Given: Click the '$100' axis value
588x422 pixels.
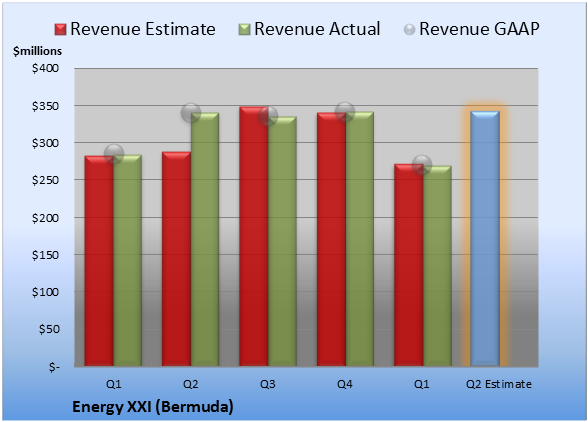Looking at the screenshot, I should point(45,292).
